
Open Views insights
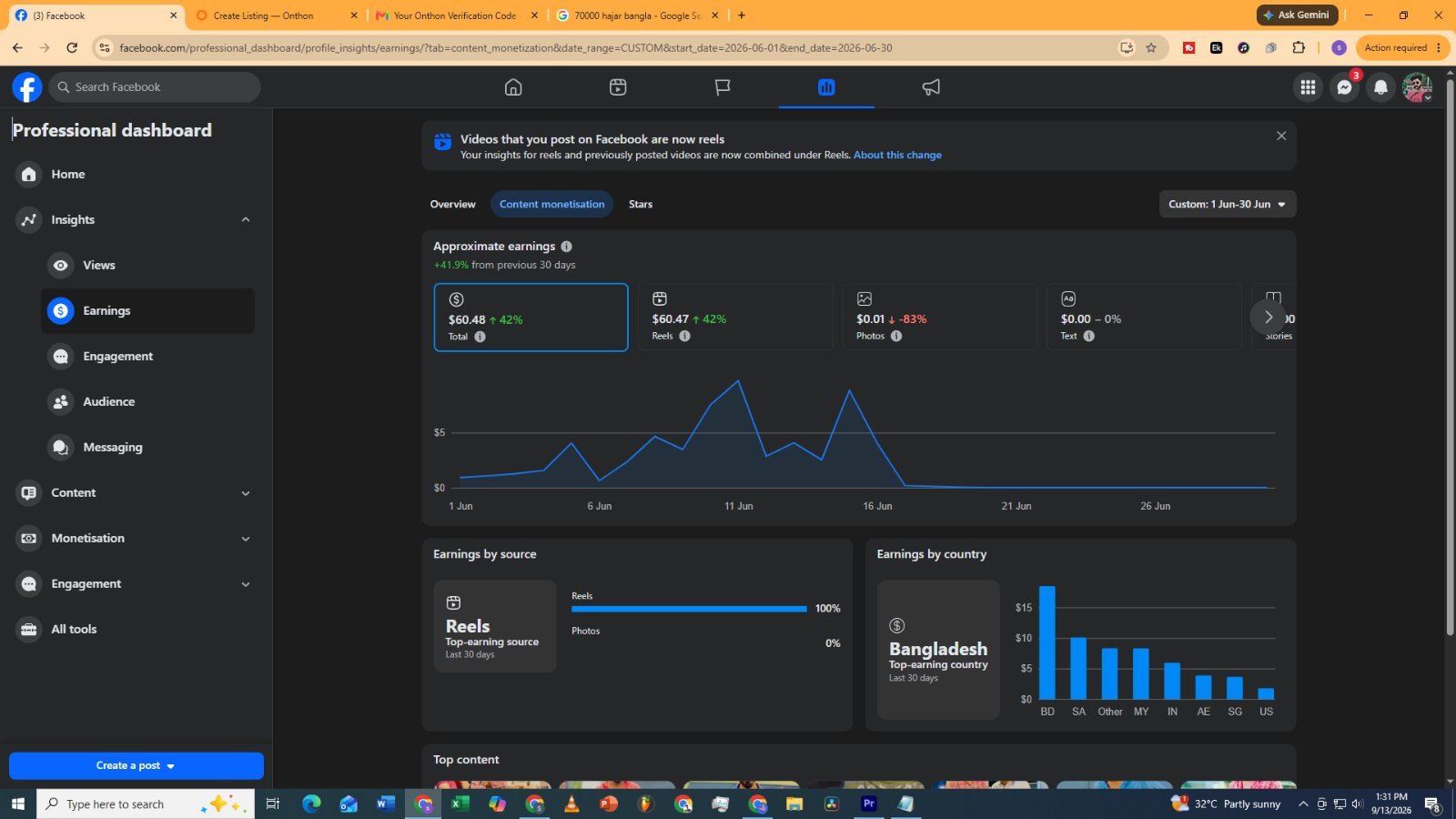[x=148, y=266]
